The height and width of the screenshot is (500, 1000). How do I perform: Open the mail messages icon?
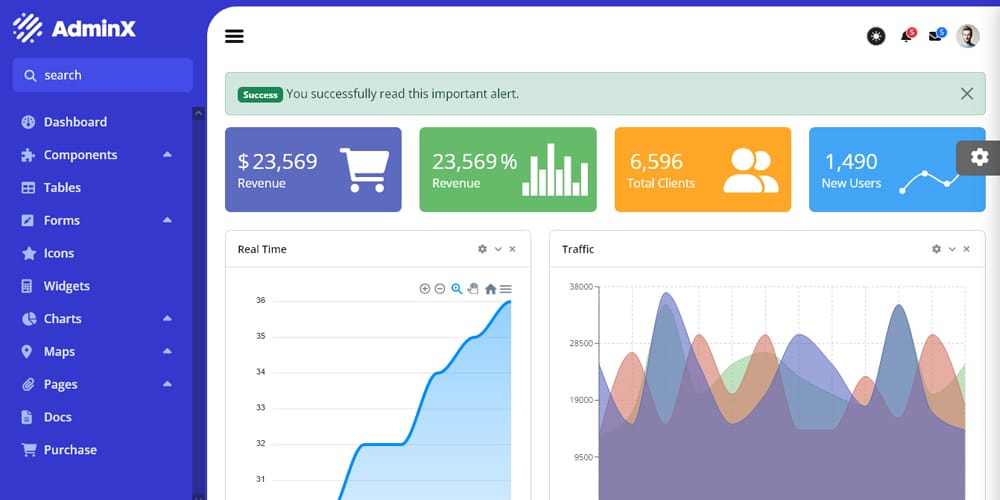click(935, 37)
